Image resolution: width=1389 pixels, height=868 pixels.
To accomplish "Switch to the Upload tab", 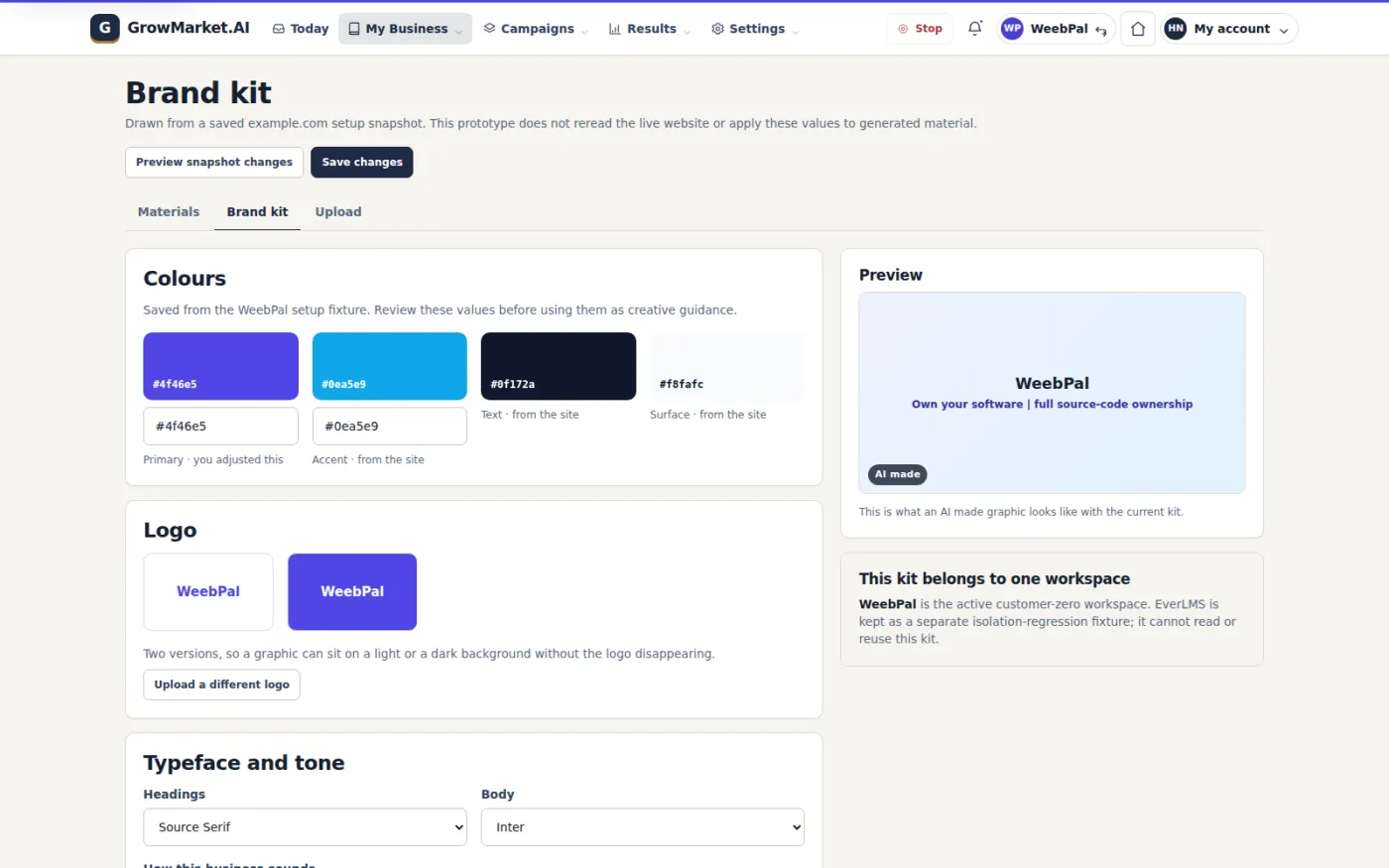I will pyautogui.click(x=338, y=211).
